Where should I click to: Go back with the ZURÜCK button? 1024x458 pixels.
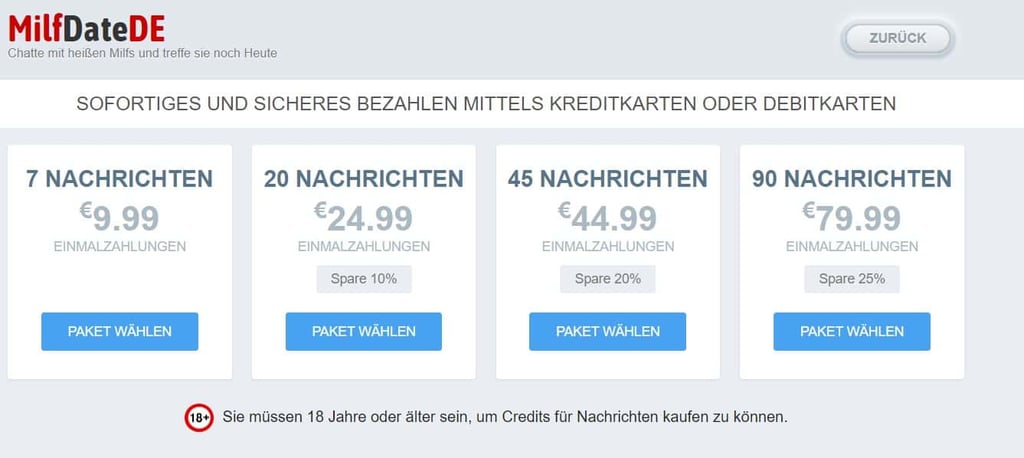click(x=897, y=39)
